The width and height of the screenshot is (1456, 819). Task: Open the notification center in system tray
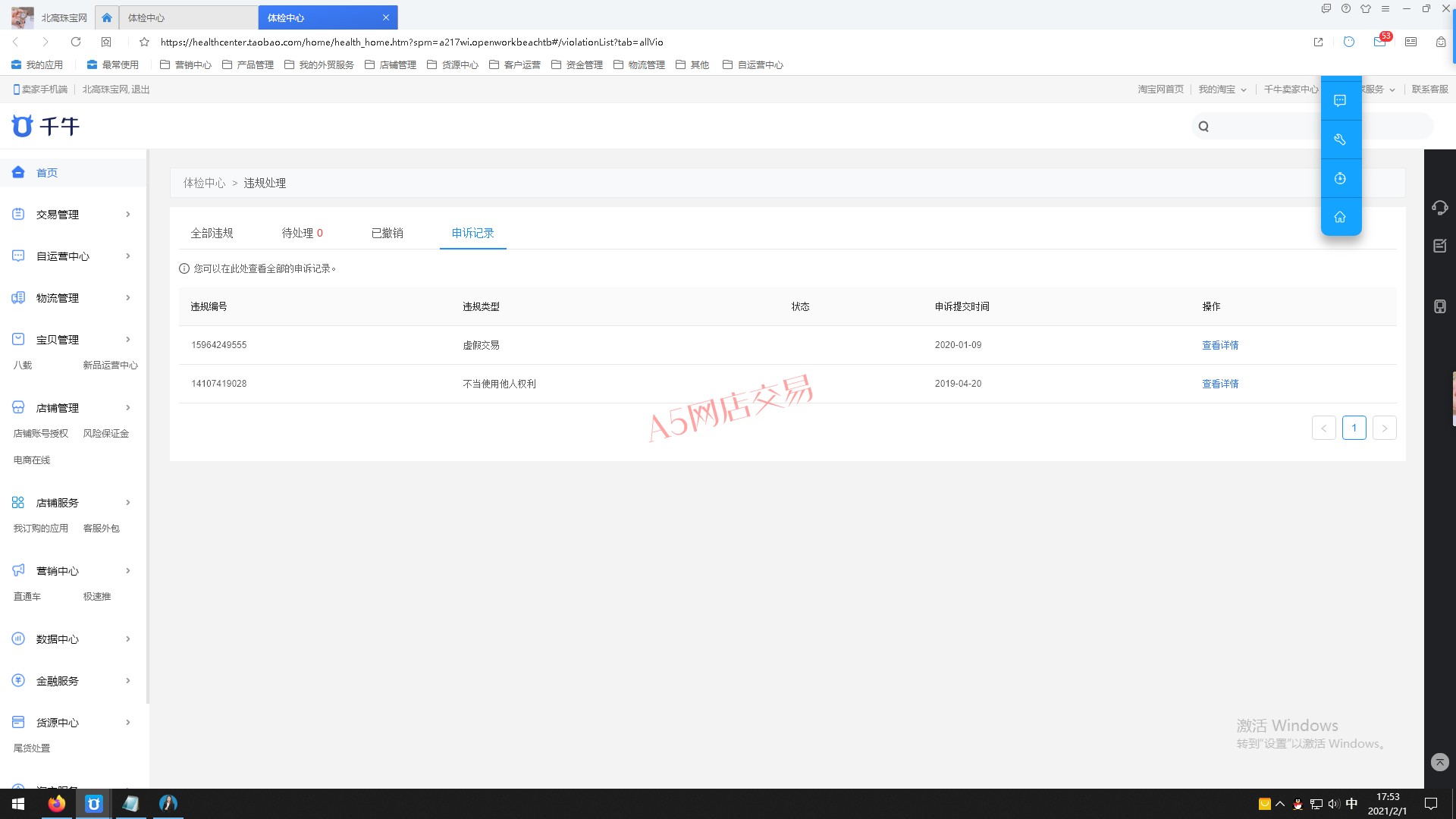coord(1431,804)
